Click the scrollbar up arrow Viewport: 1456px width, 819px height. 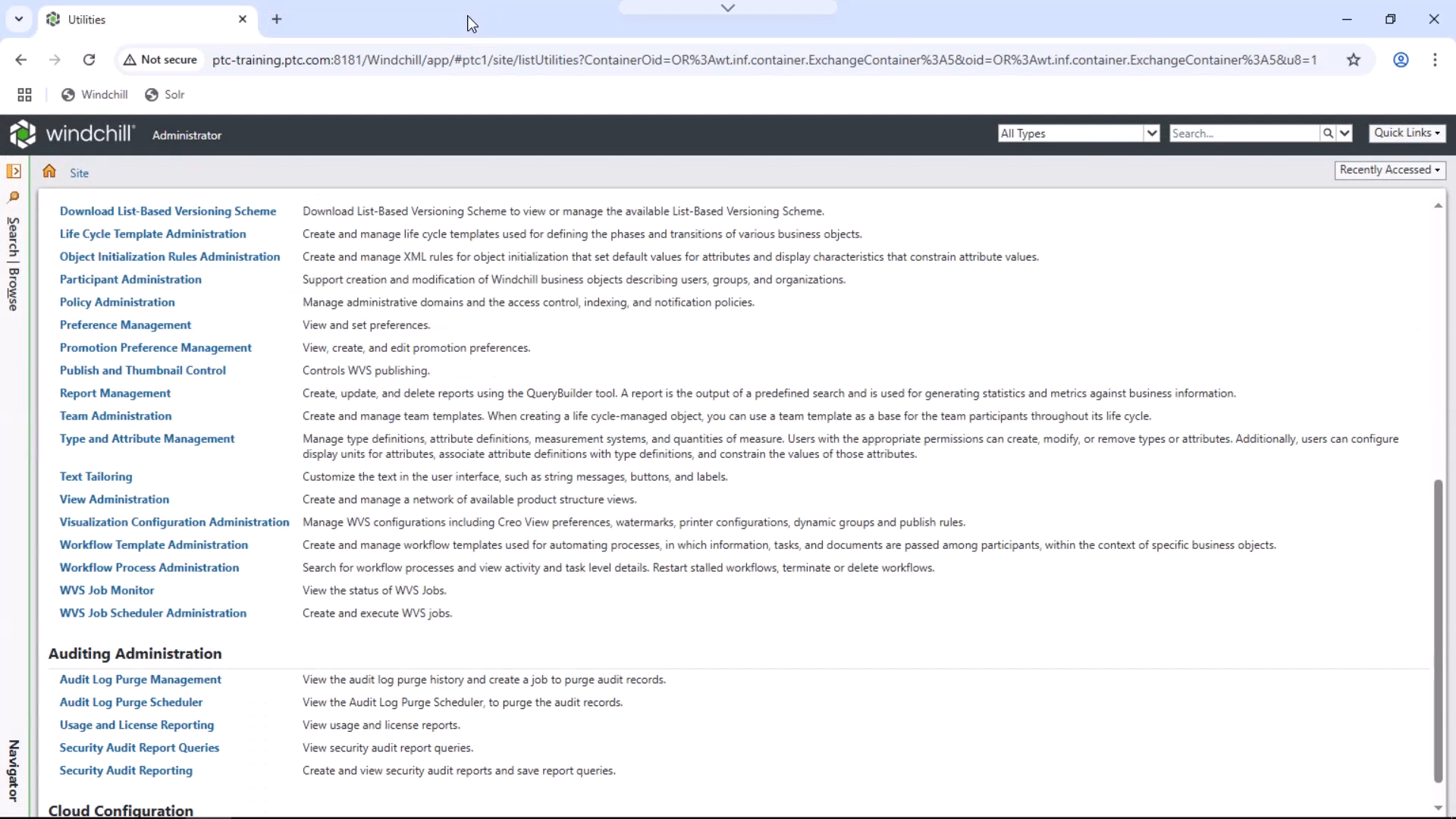[x=1438, y=206]
